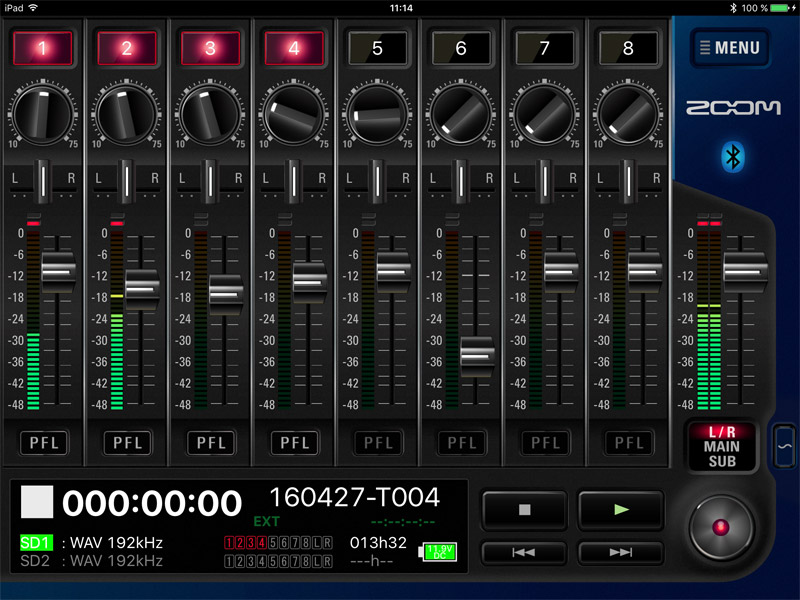The height and width of the screenshot is (600, 800).
Task: Arm track 5 for recording
Action: pyautogui.click(x=376, y=47)
